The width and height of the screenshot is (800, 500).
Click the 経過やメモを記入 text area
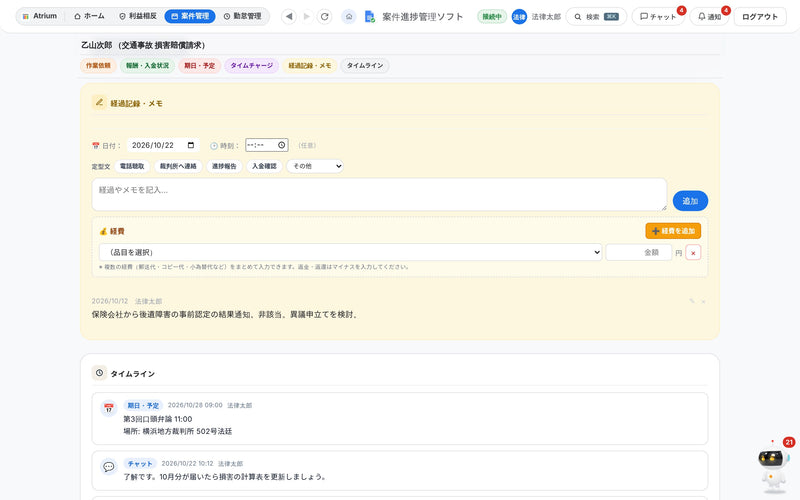tap(379, 194)
